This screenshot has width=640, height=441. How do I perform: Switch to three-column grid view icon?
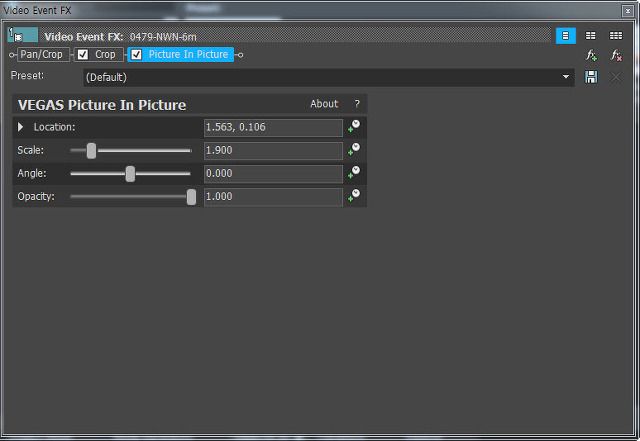(x=616, y=36)
